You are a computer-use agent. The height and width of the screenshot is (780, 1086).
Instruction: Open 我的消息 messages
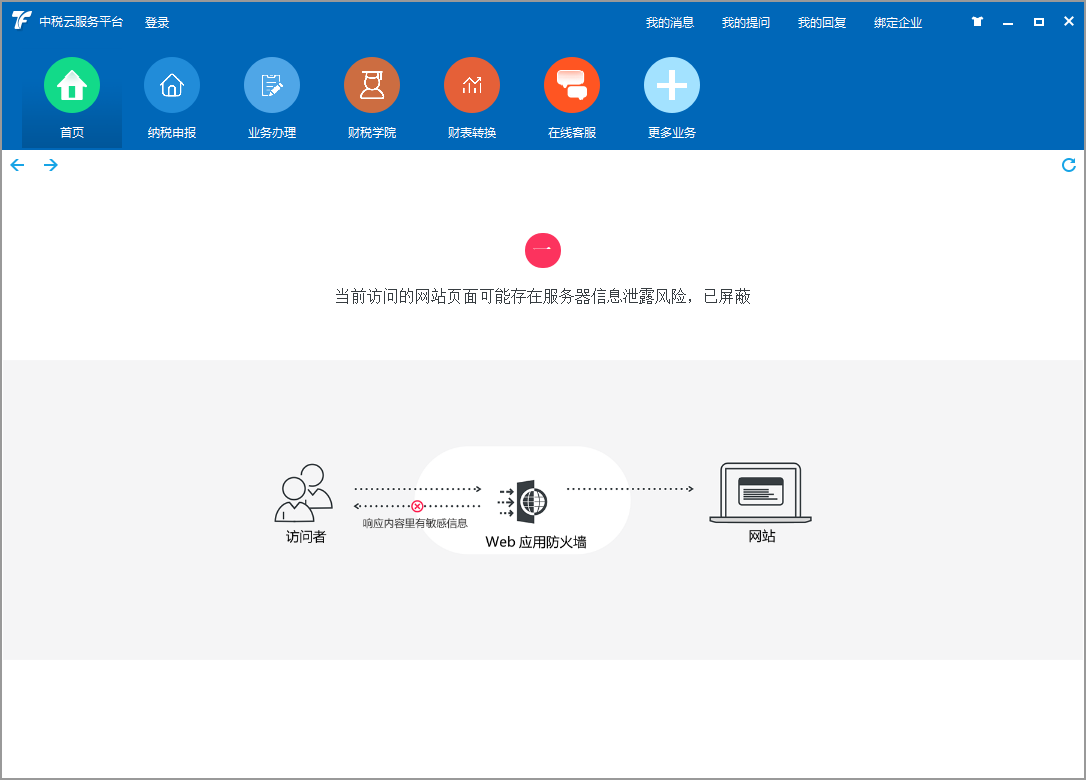[x=670, y=23]
